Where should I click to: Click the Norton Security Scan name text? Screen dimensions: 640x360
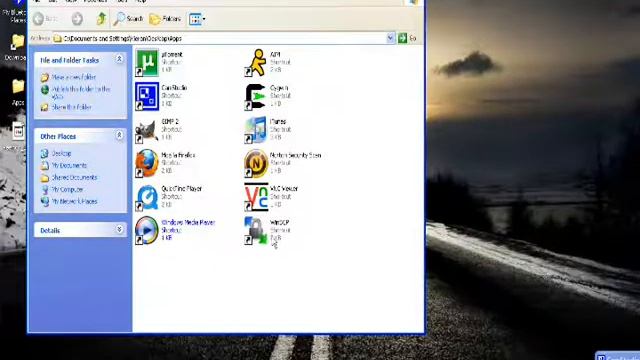[296, 156]
